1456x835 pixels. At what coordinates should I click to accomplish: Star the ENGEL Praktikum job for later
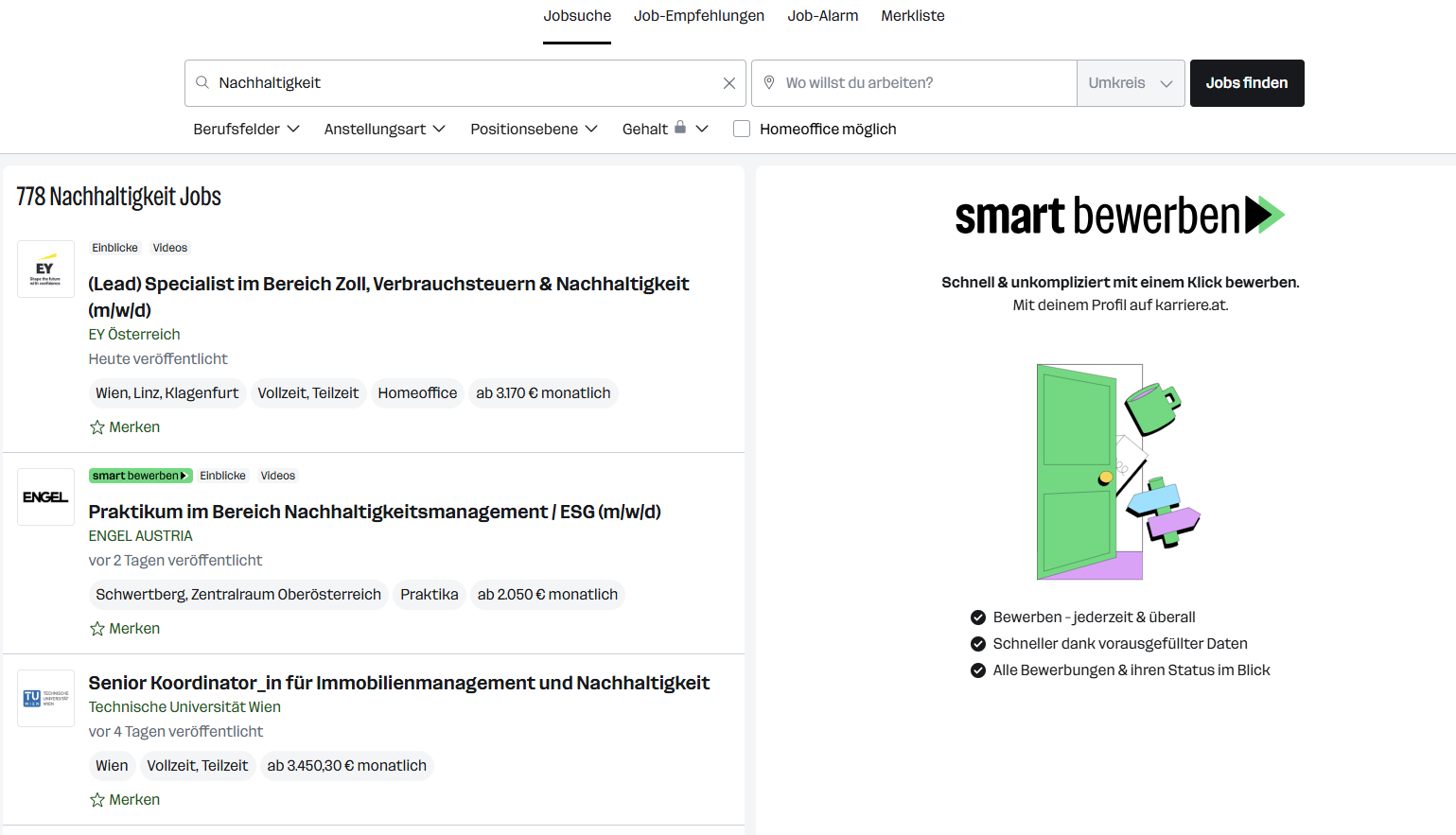[96, 627]
